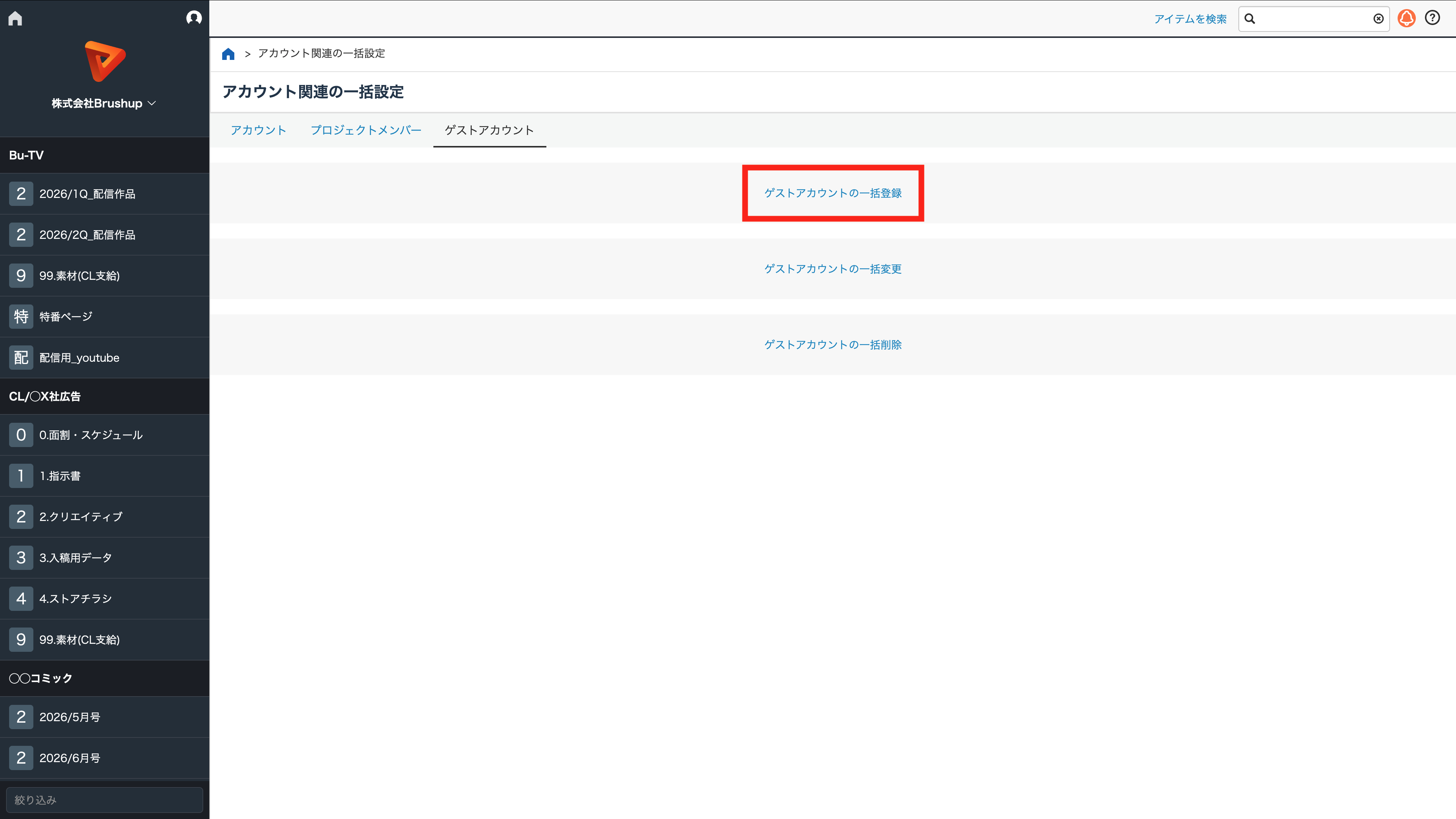Click the Brushup orange logo
Viewport: 1456px width, 819px height.
[105, 61]
